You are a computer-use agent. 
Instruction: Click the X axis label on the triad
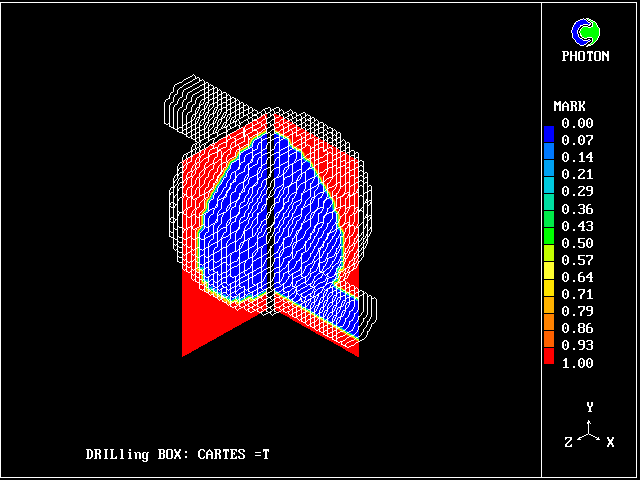pyautogui.click(x=610, y=442)
